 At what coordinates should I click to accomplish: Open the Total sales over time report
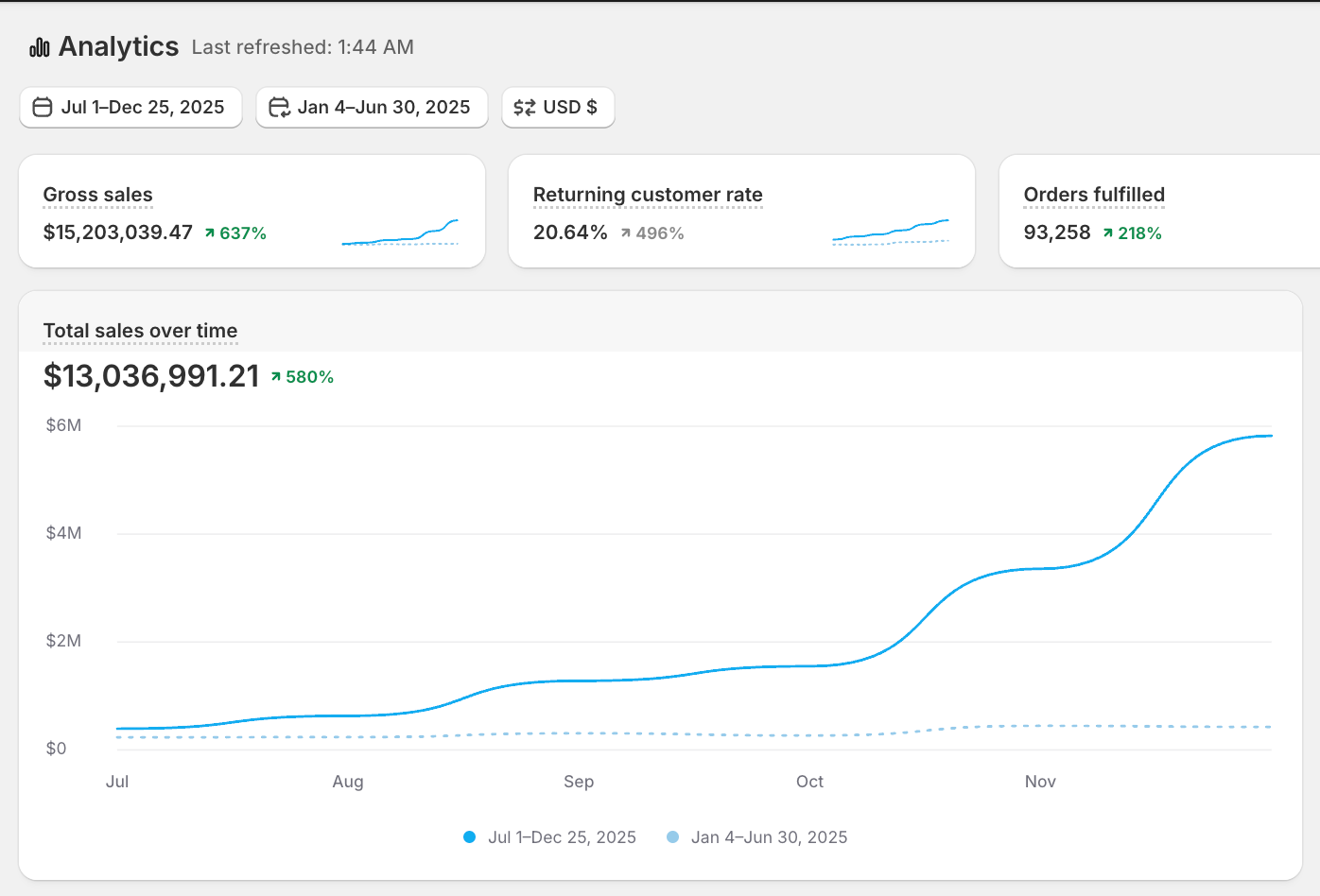click(x=140, y=331)
